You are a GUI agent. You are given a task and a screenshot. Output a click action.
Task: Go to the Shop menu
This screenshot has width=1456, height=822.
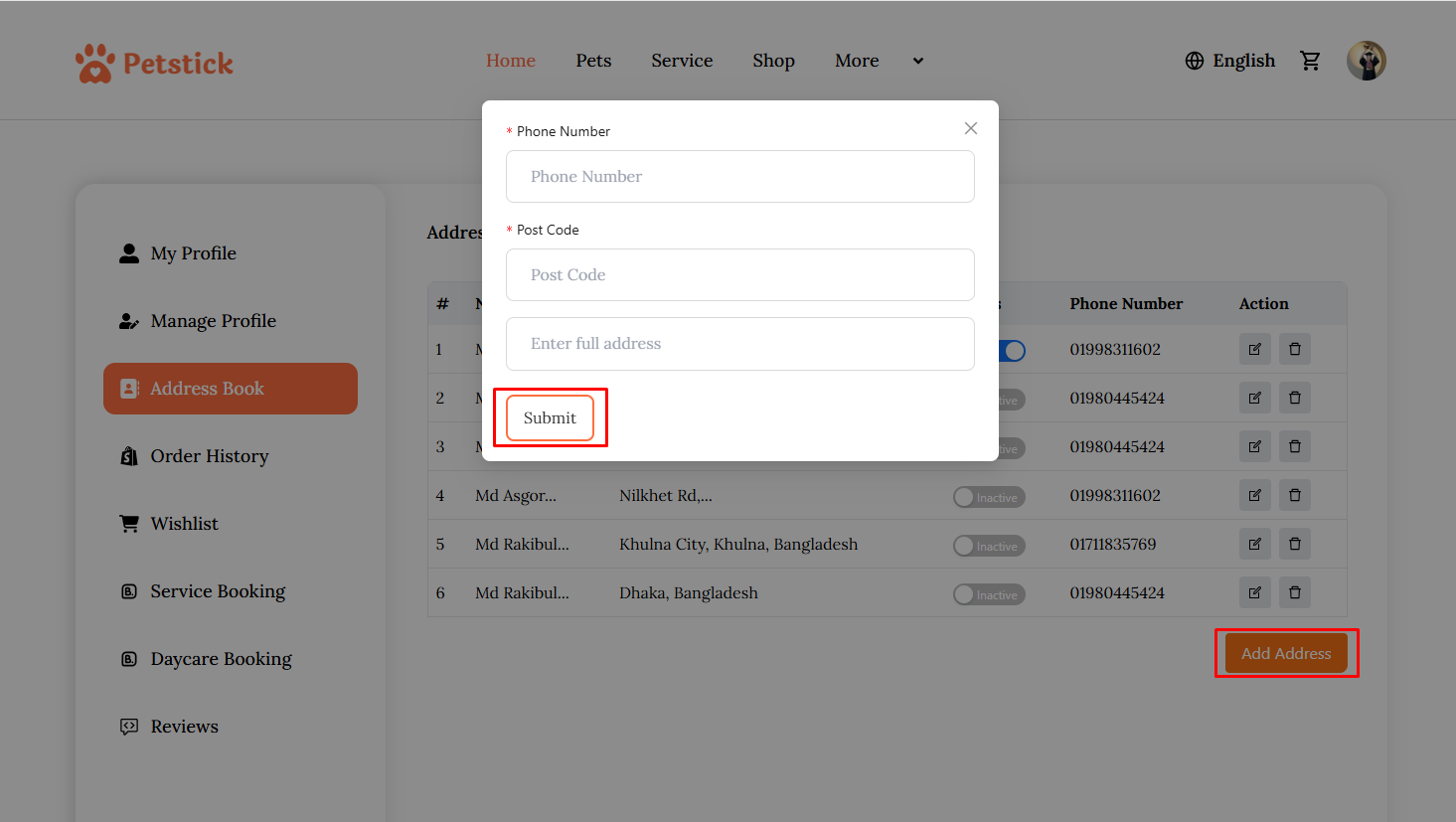pyautogui.click(x=773, y=61)
